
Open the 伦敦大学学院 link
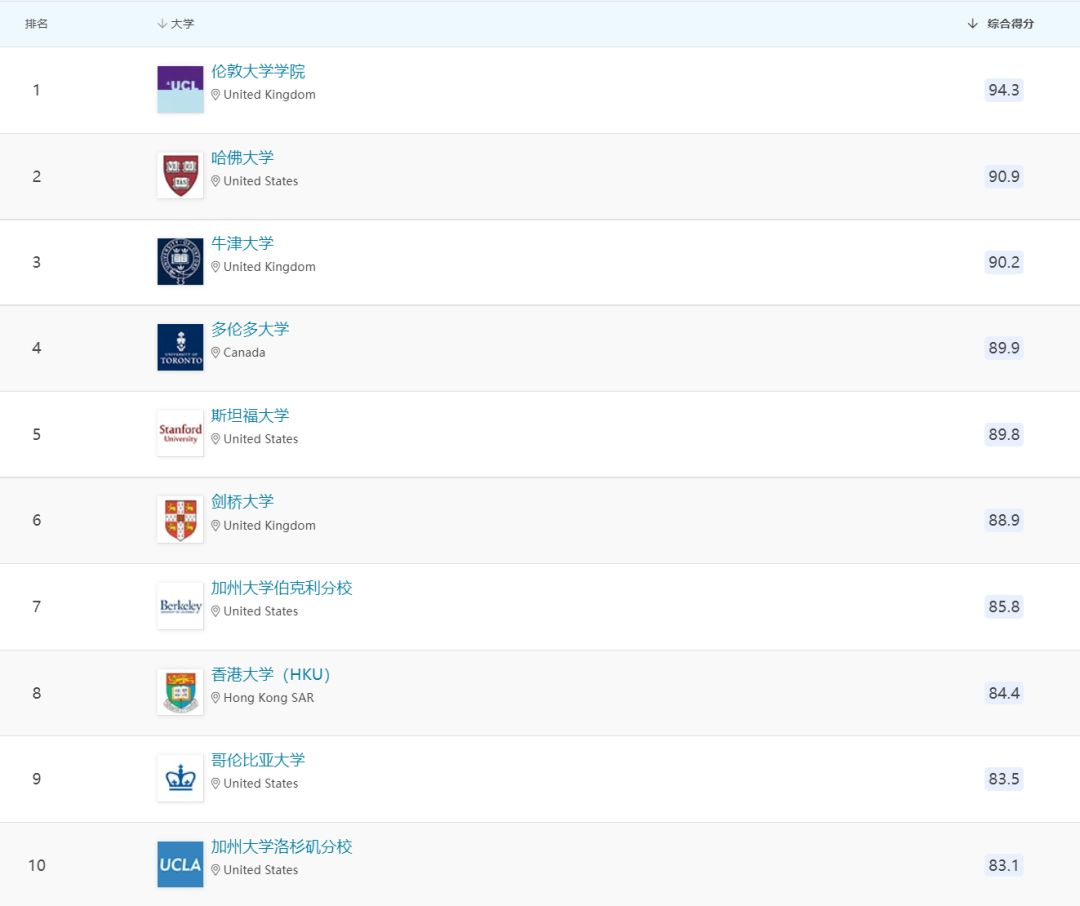click(x=258, y=72)
